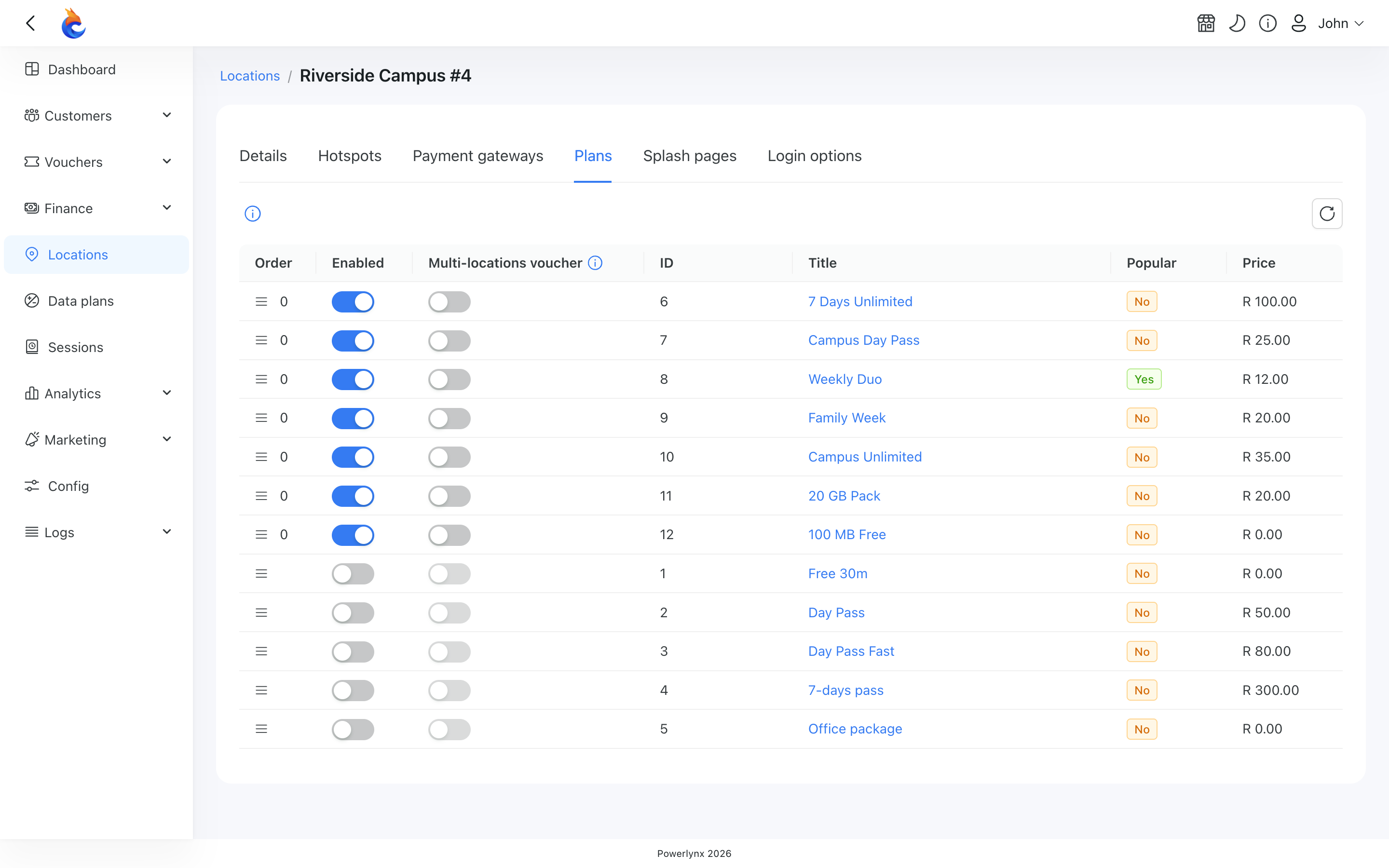Click the info icon in top bar

(1267, 24)
